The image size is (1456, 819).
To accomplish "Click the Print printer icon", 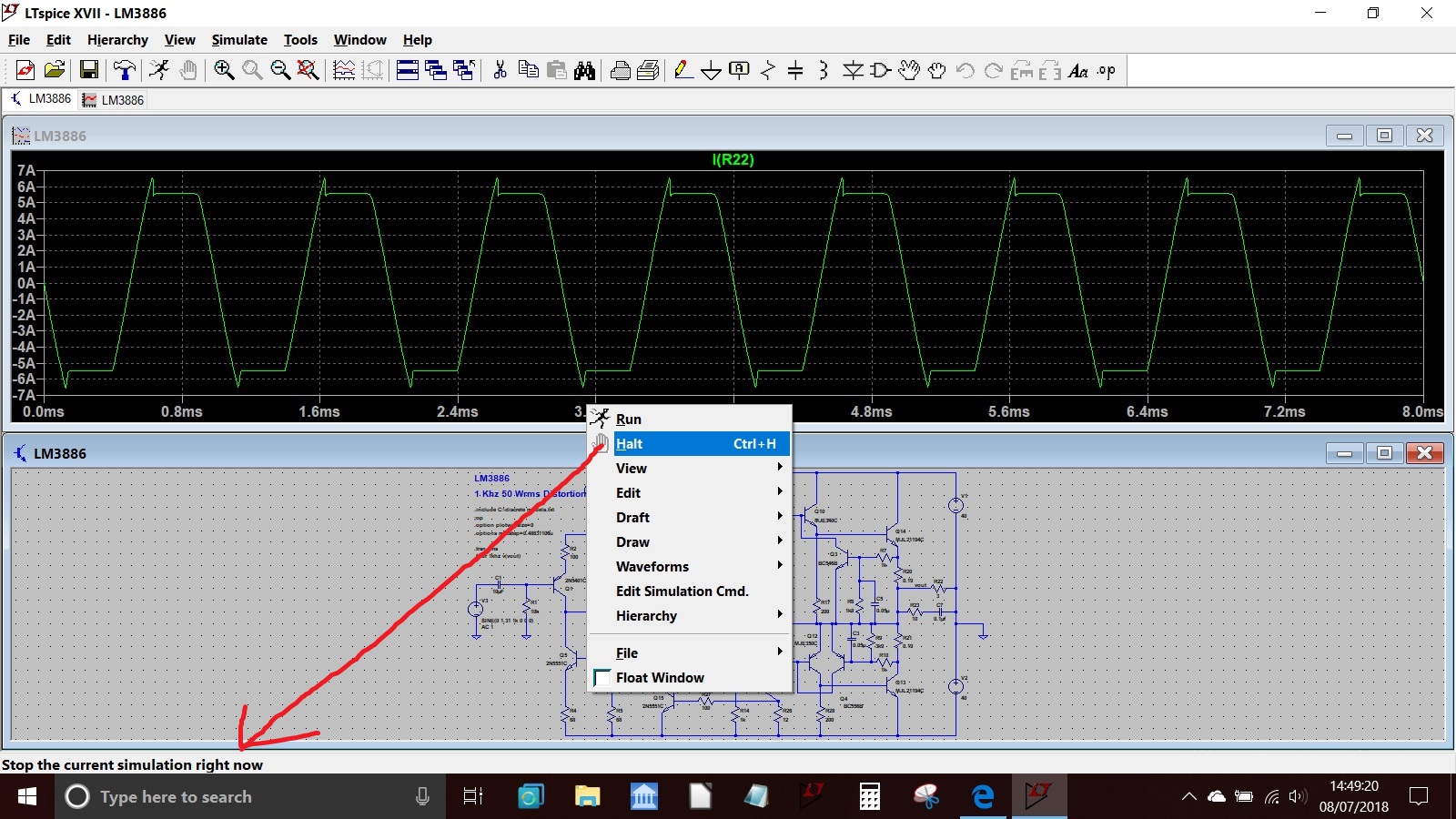I will [x=621, y=70].
